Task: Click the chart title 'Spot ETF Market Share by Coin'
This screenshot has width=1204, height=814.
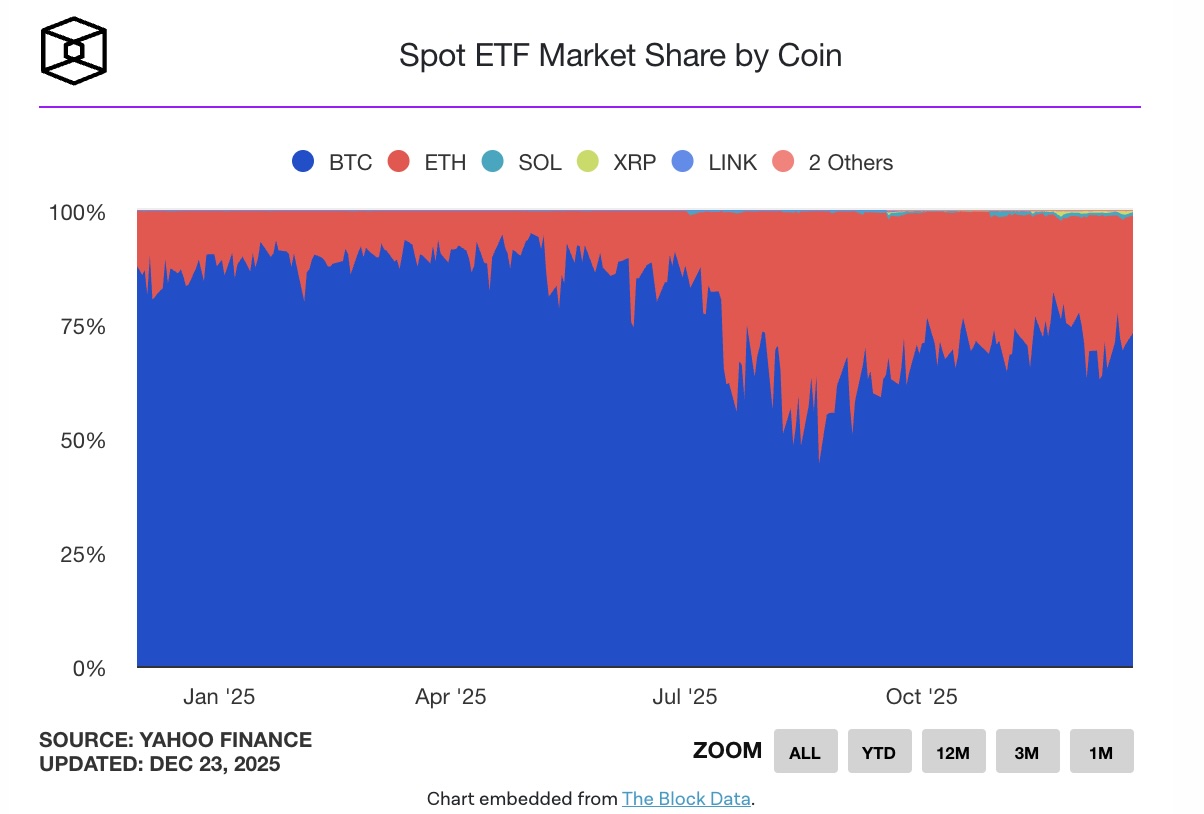Action: 620,55
